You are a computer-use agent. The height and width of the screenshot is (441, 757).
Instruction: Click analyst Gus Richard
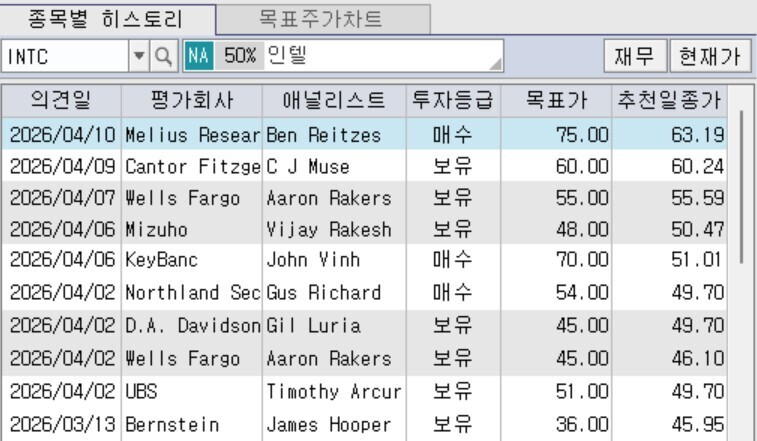tap(323, 293)
